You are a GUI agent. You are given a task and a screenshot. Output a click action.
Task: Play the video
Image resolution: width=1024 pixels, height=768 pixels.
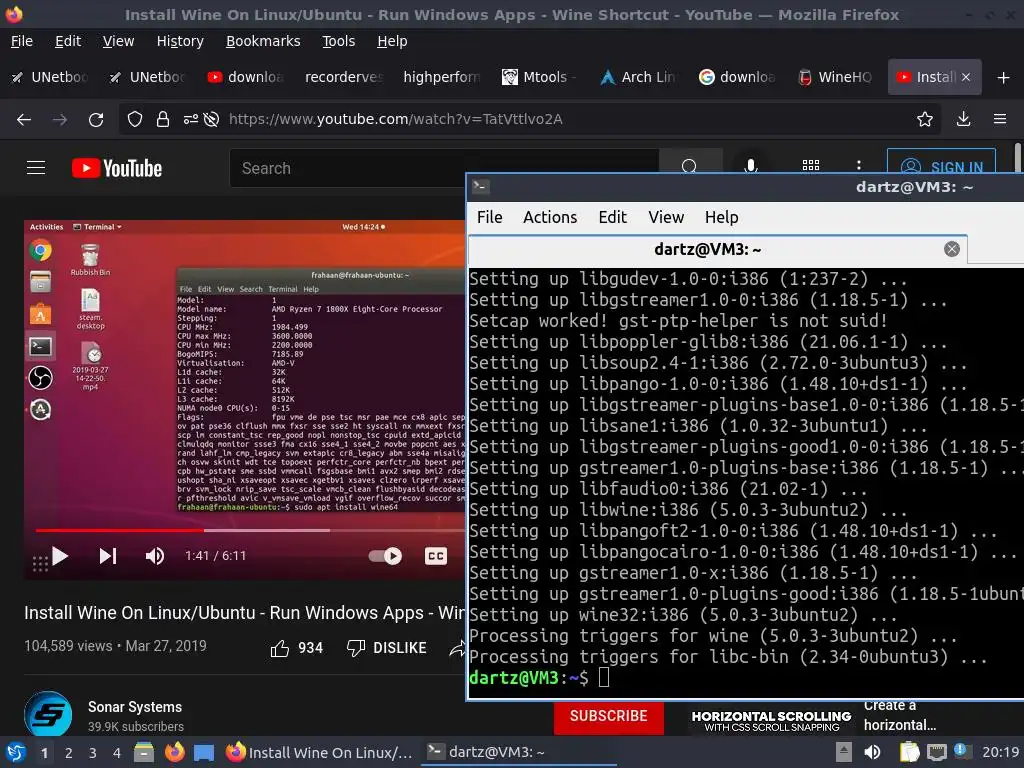[60, 556]
